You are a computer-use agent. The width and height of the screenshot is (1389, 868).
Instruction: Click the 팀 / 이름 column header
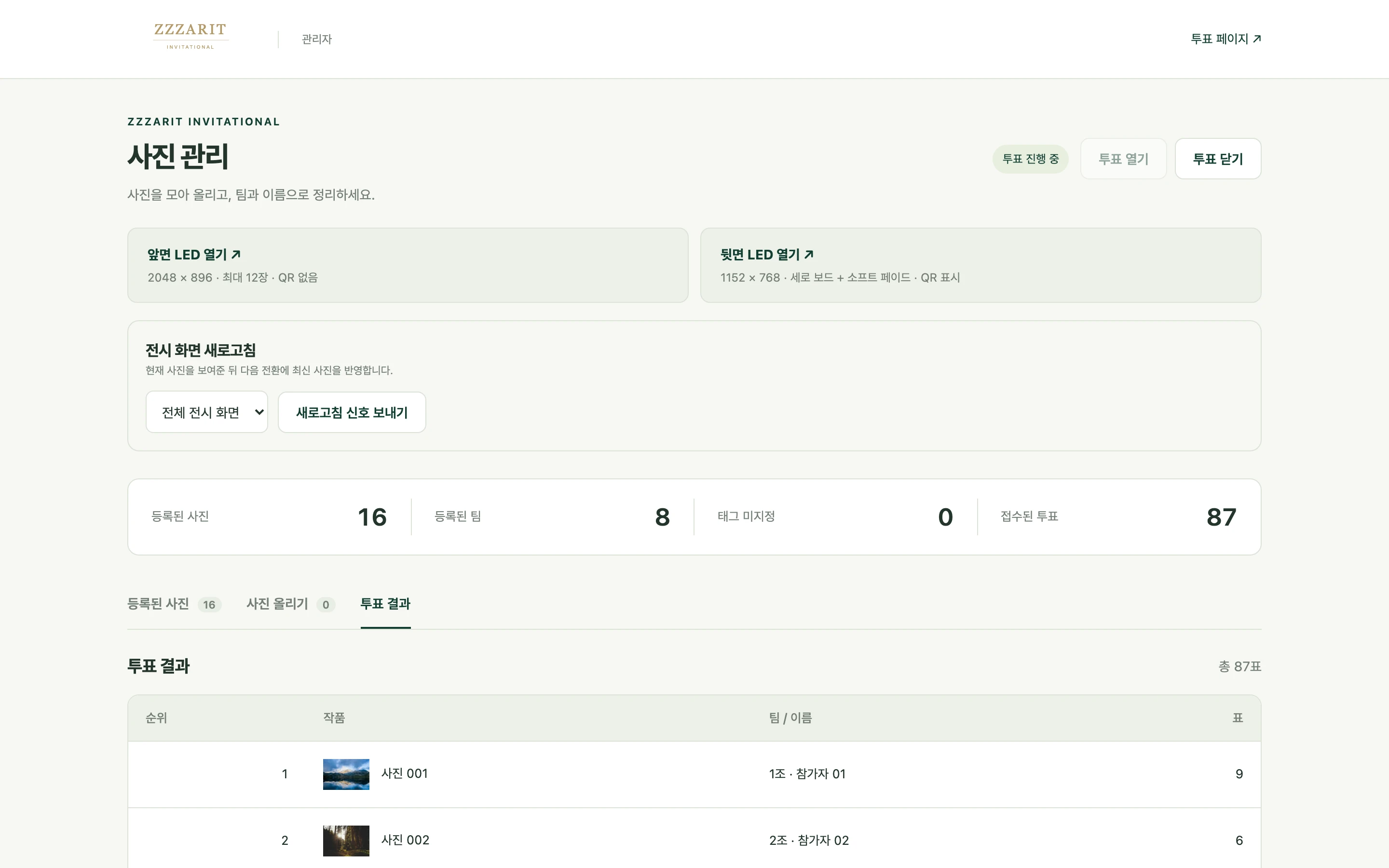point(790,718)
